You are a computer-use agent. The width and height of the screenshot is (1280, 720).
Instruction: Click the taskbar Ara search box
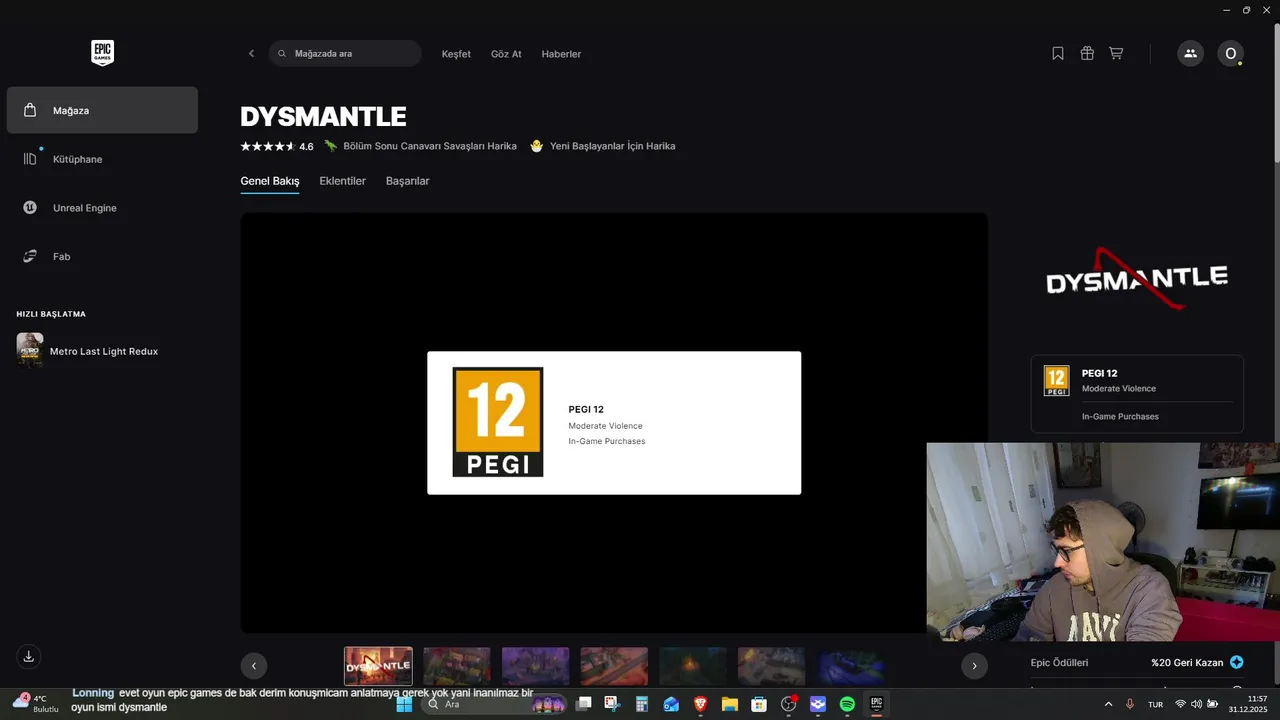(493, 704)
